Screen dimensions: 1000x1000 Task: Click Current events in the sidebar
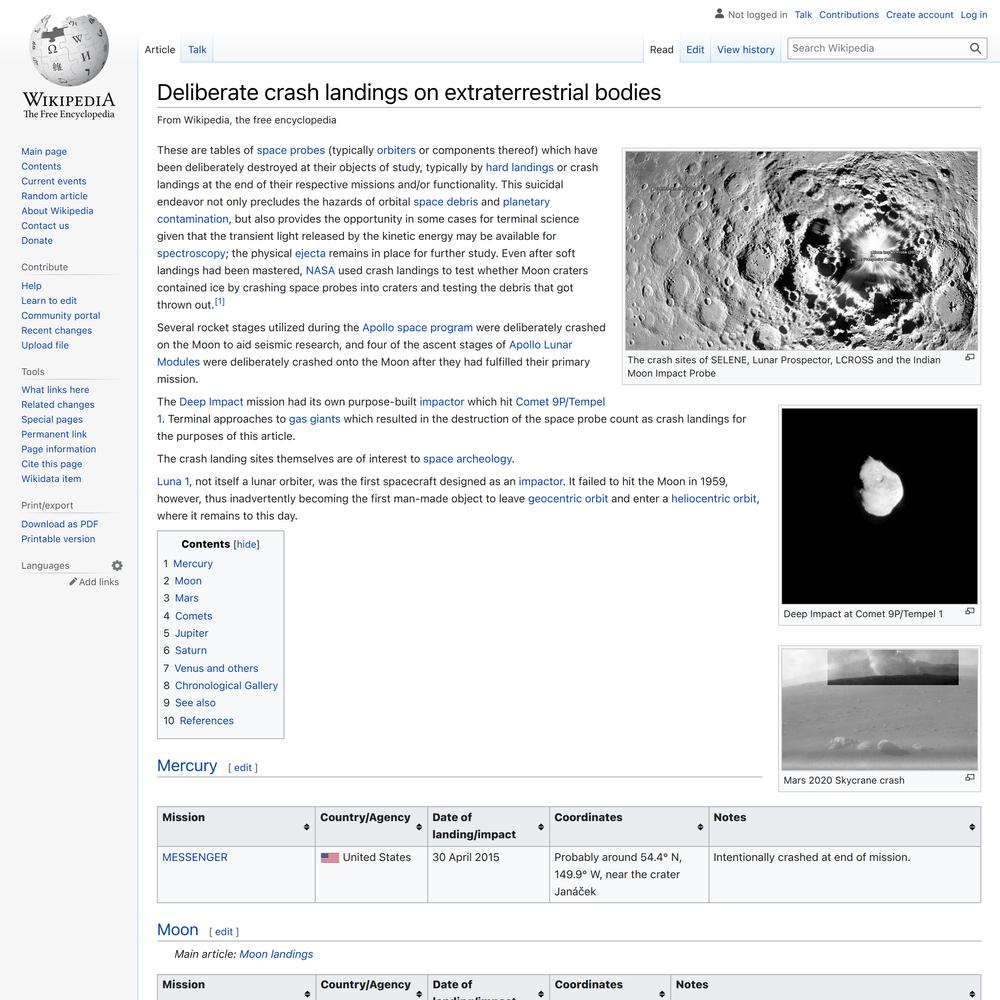(54, 182)
